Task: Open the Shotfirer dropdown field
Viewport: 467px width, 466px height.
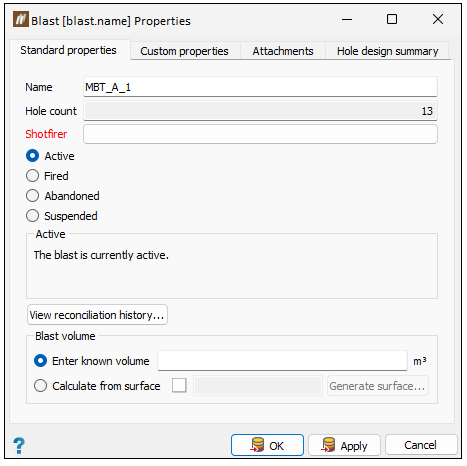Action: coord(260,134)
